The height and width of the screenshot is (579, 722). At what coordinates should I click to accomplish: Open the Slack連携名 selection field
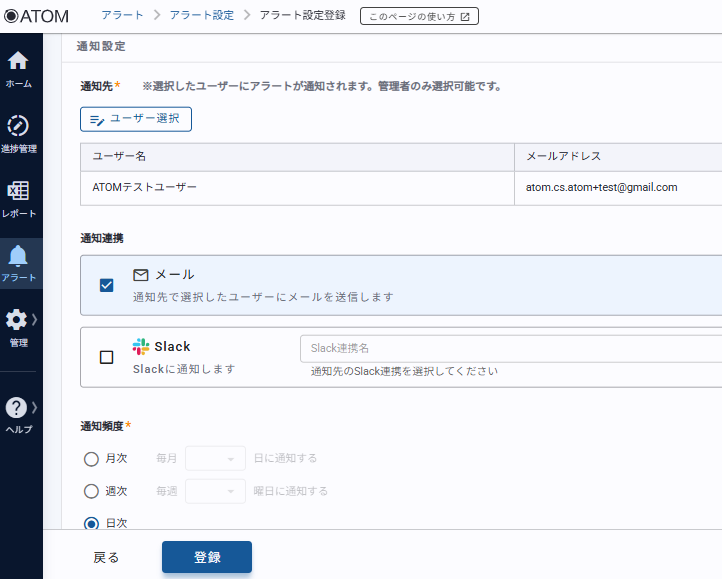click(510, 348)
